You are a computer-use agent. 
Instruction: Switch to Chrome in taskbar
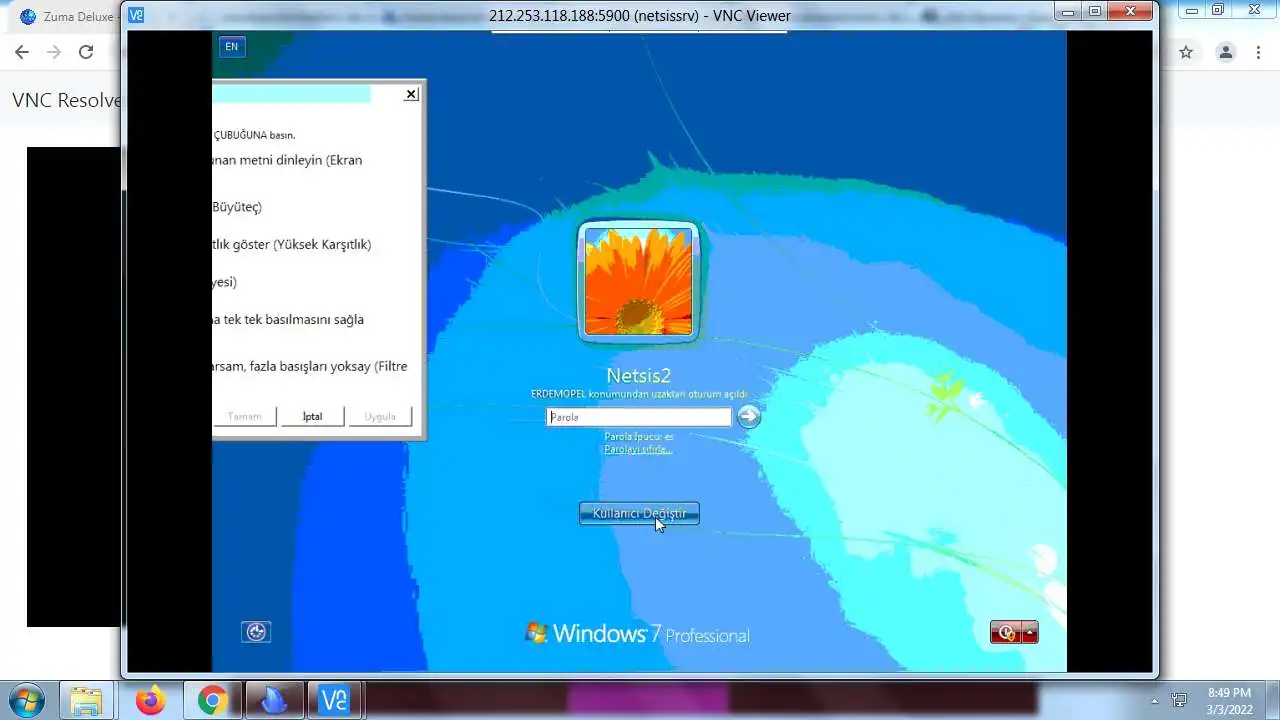(212, 700)
